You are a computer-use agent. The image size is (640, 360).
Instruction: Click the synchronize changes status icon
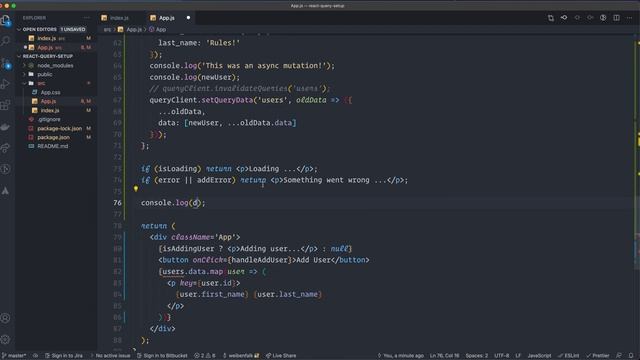36,356
